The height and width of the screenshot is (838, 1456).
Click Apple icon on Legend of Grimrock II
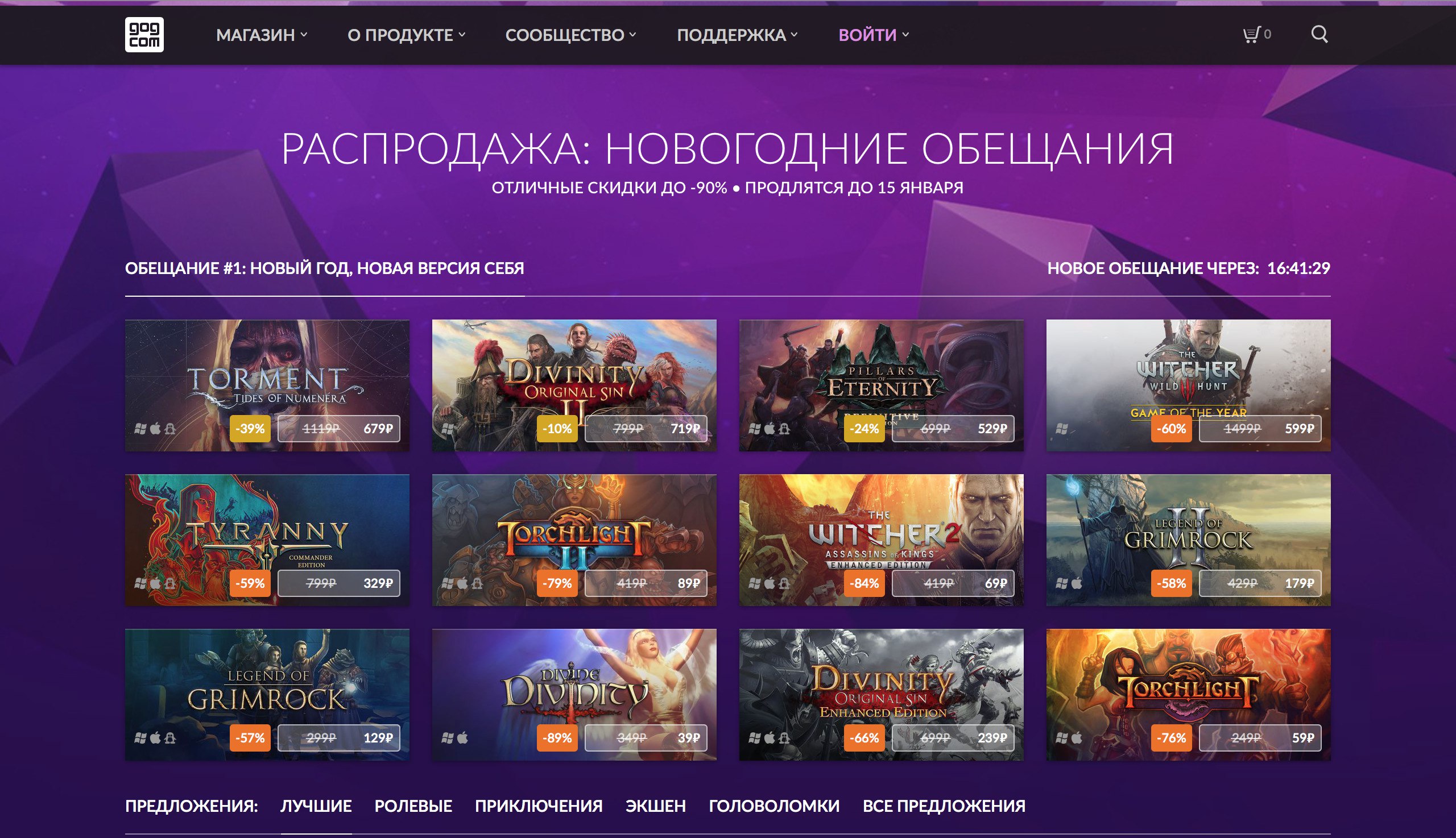tap(1077, 583)
